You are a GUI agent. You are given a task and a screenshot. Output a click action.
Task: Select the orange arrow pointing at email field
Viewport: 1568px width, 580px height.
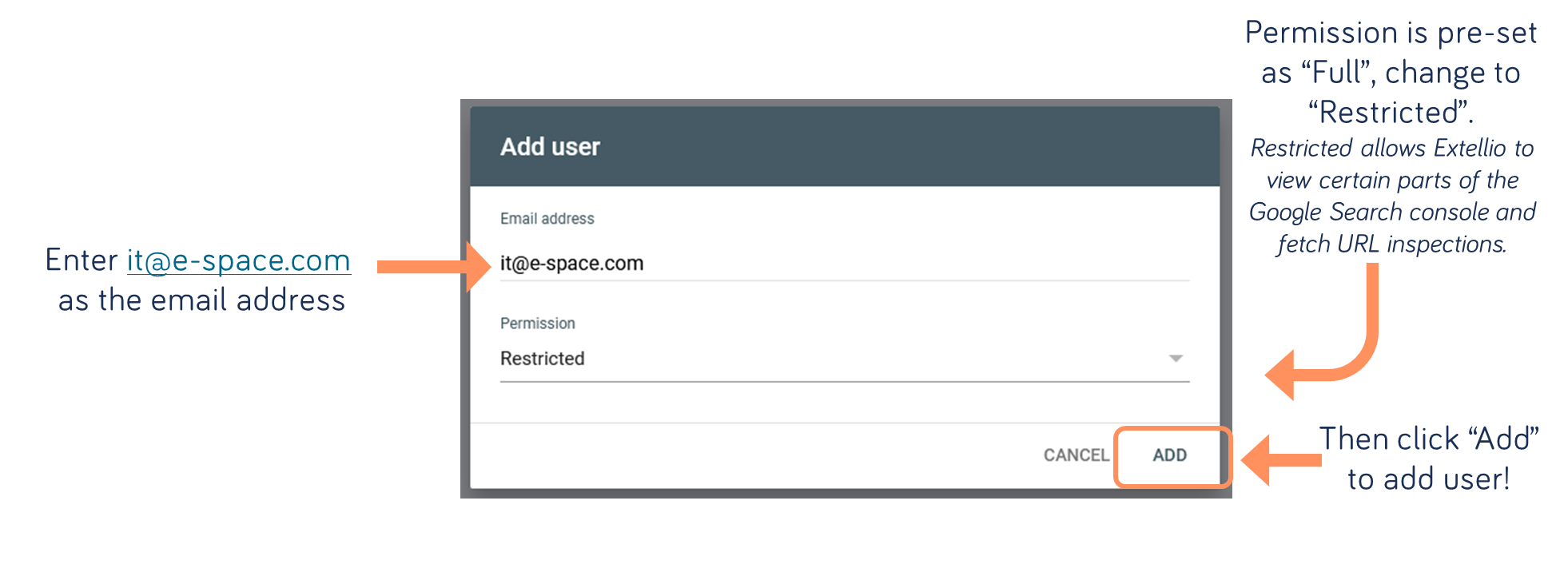click(434, 267)
